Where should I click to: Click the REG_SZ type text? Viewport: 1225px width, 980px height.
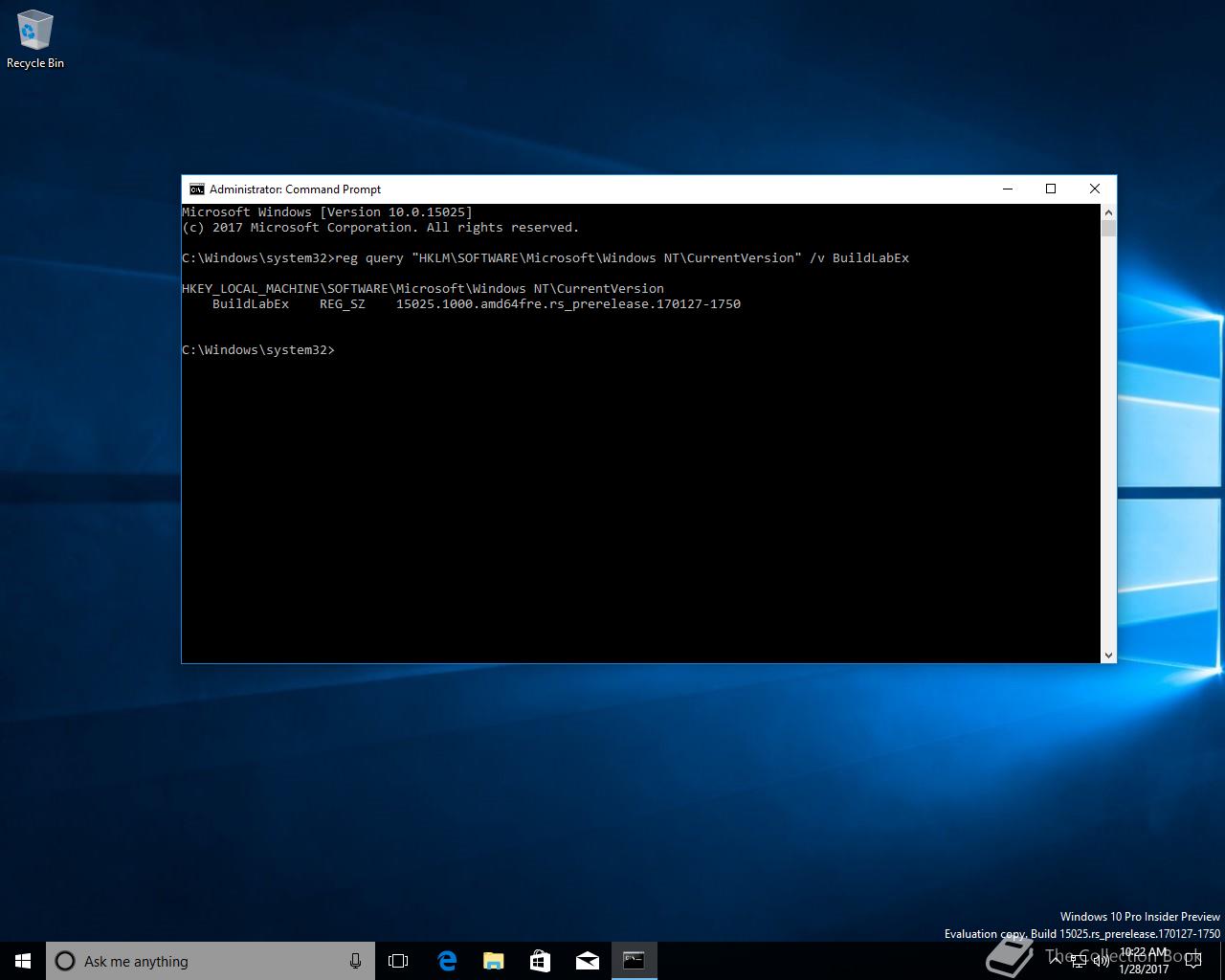(343, 303)
